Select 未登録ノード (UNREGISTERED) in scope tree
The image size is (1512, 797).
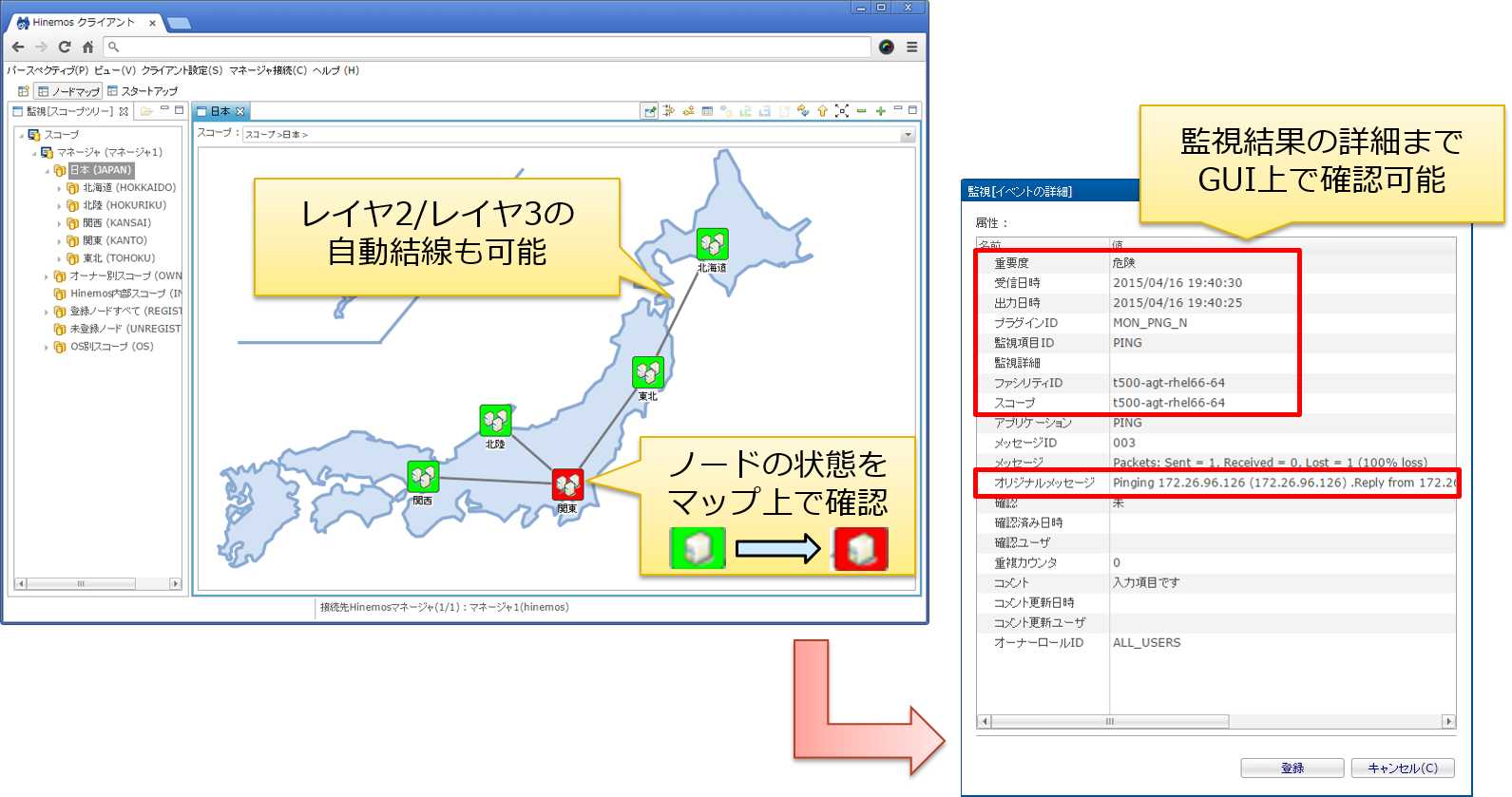point(125,329)
